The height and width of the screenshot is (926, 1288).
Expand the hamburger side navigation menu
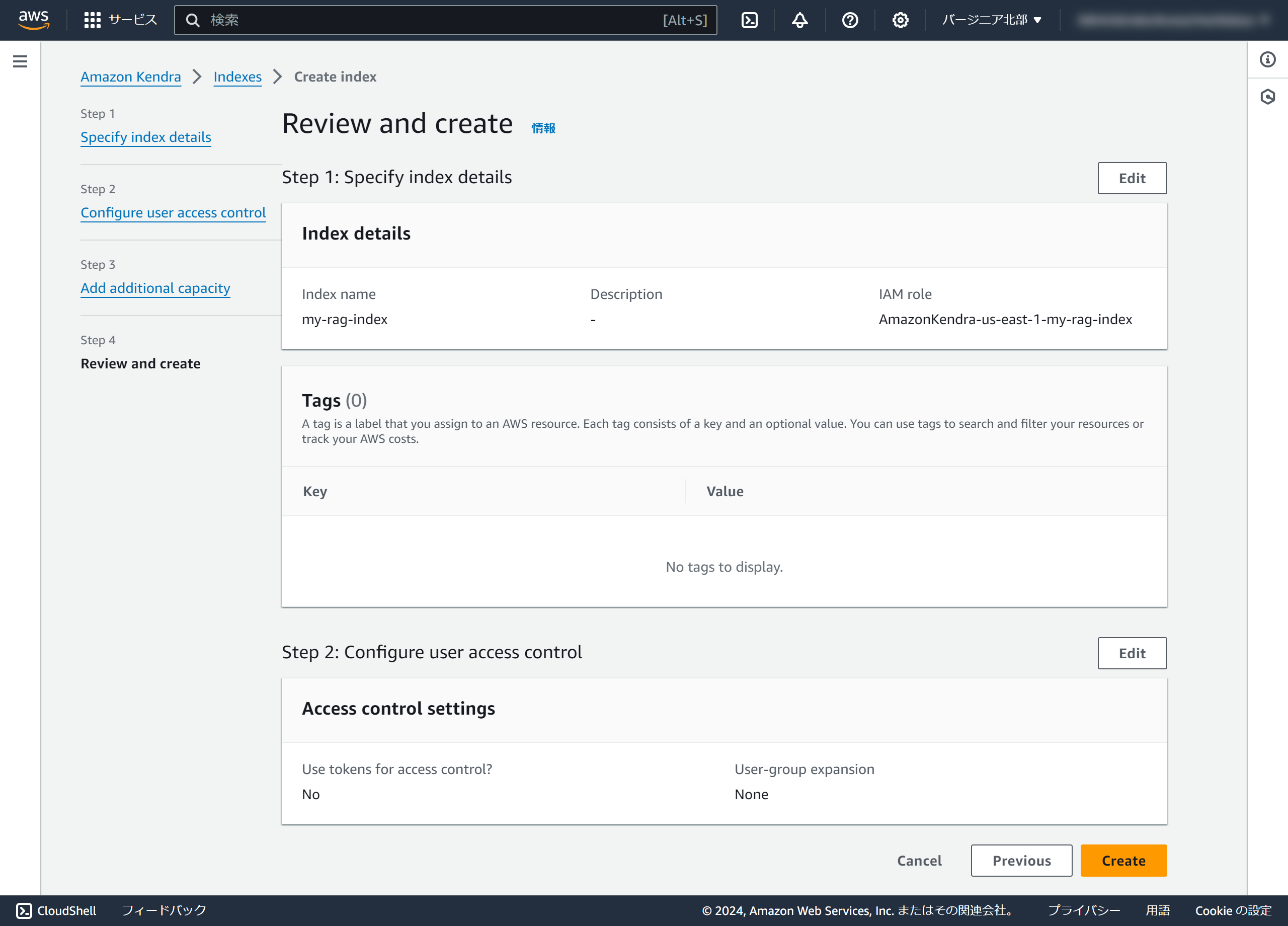click(20, 61)
